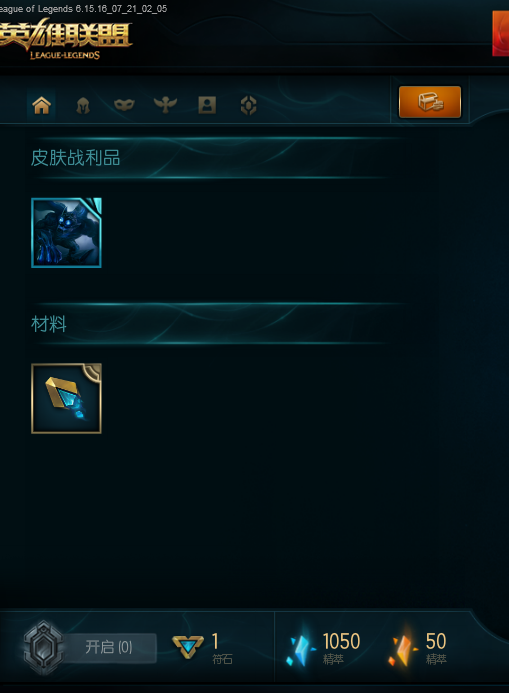
Task: Click the triangular 符石 gemstone icon
Action: [x=187, y=647]
